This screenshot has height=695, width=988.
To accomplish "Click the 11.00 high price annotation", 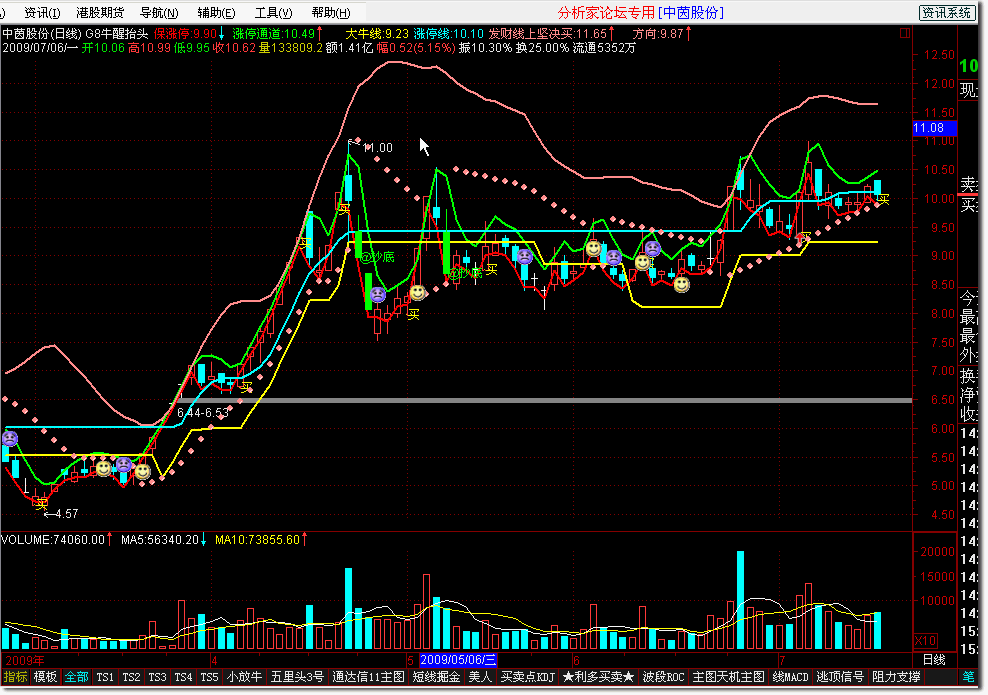I will (378, 147).
